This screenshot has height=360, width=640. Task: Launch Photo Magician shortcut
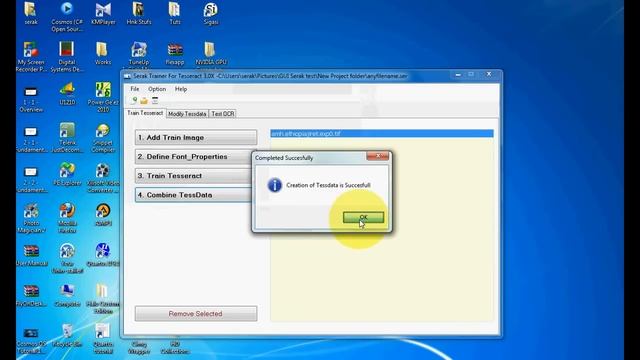point(31,218)
